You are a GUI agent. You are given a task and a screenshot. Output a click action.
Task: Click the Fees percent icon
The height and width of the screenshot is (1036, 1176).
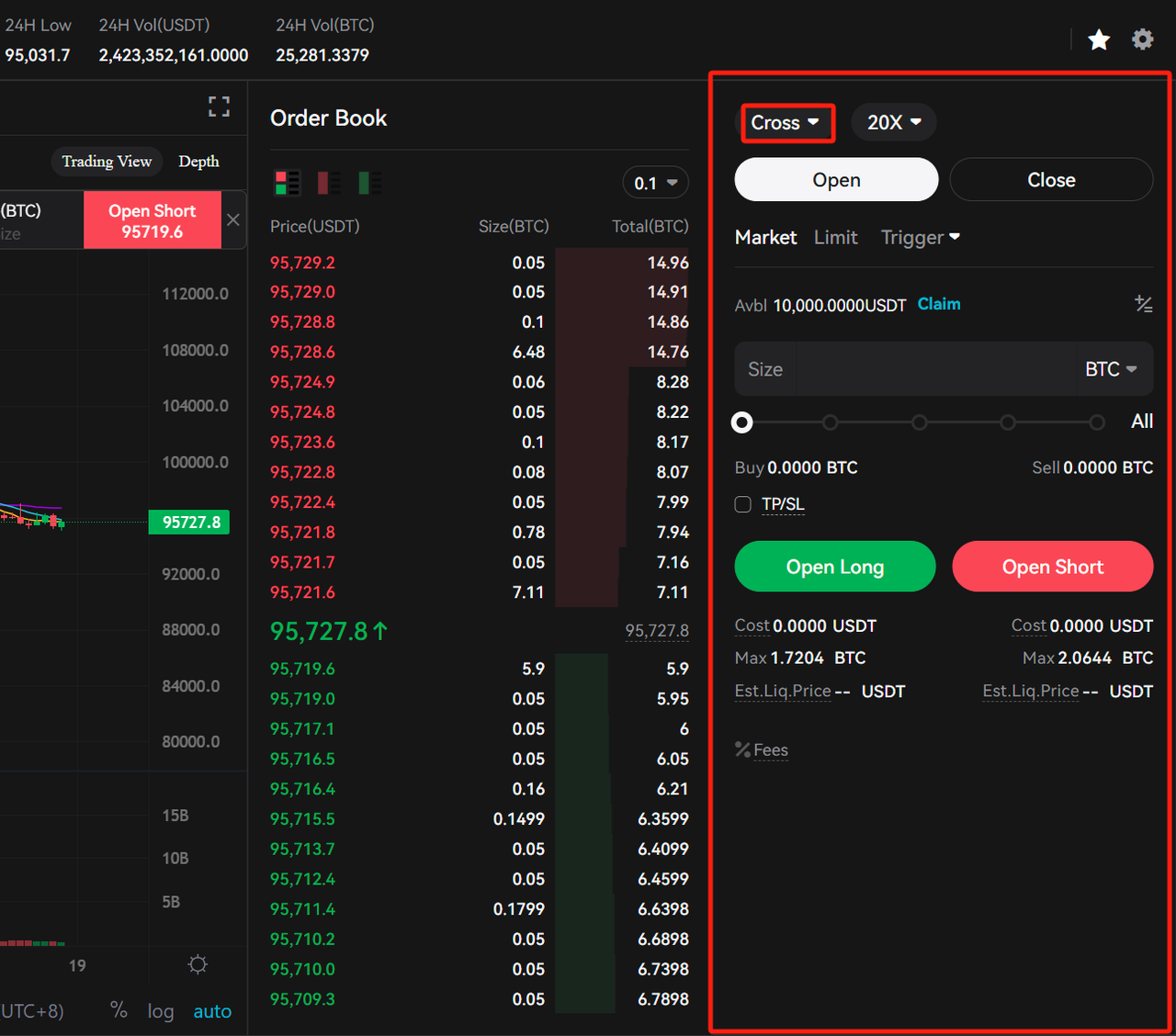click(742, 749)
